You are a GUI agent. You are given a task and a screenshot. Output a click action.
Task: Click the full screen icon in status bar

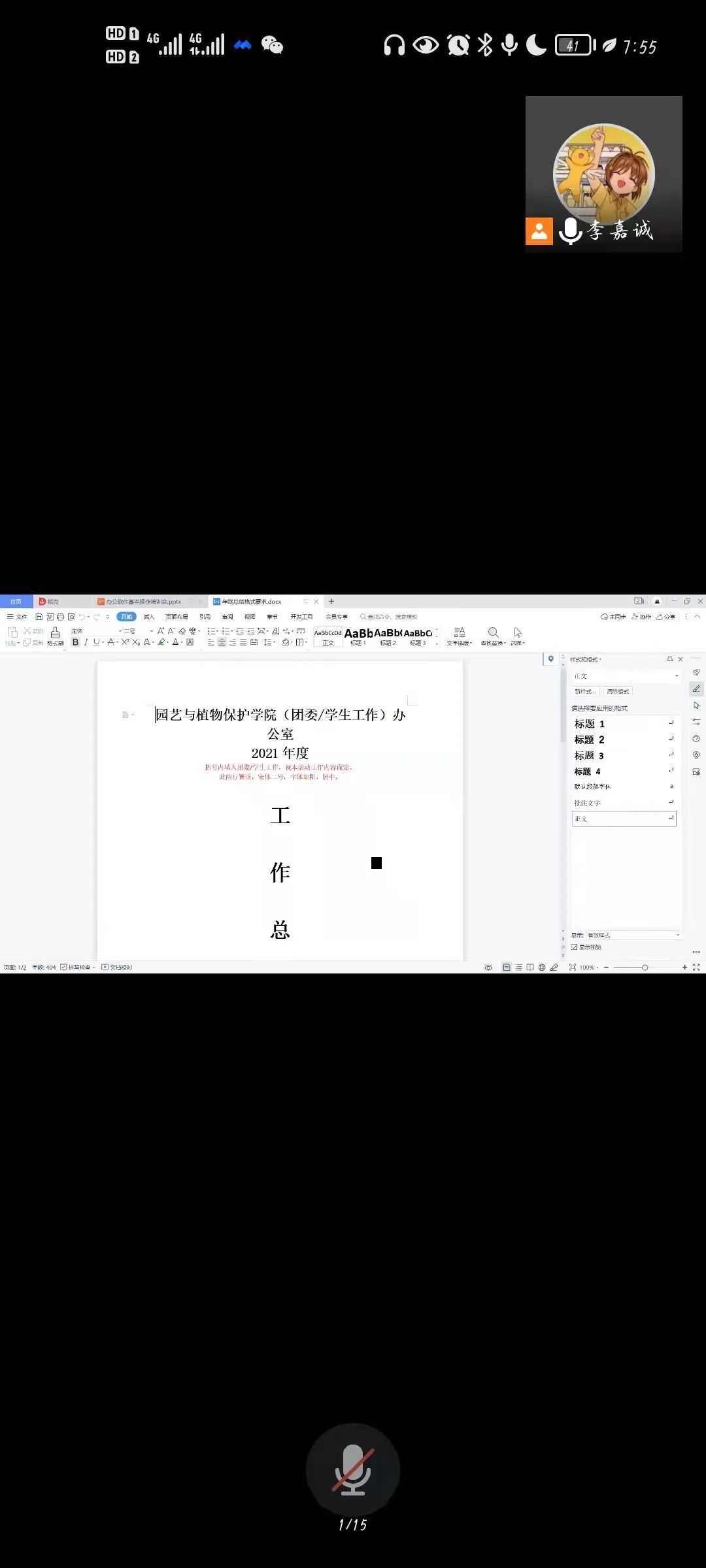click(x=696, y=968)
